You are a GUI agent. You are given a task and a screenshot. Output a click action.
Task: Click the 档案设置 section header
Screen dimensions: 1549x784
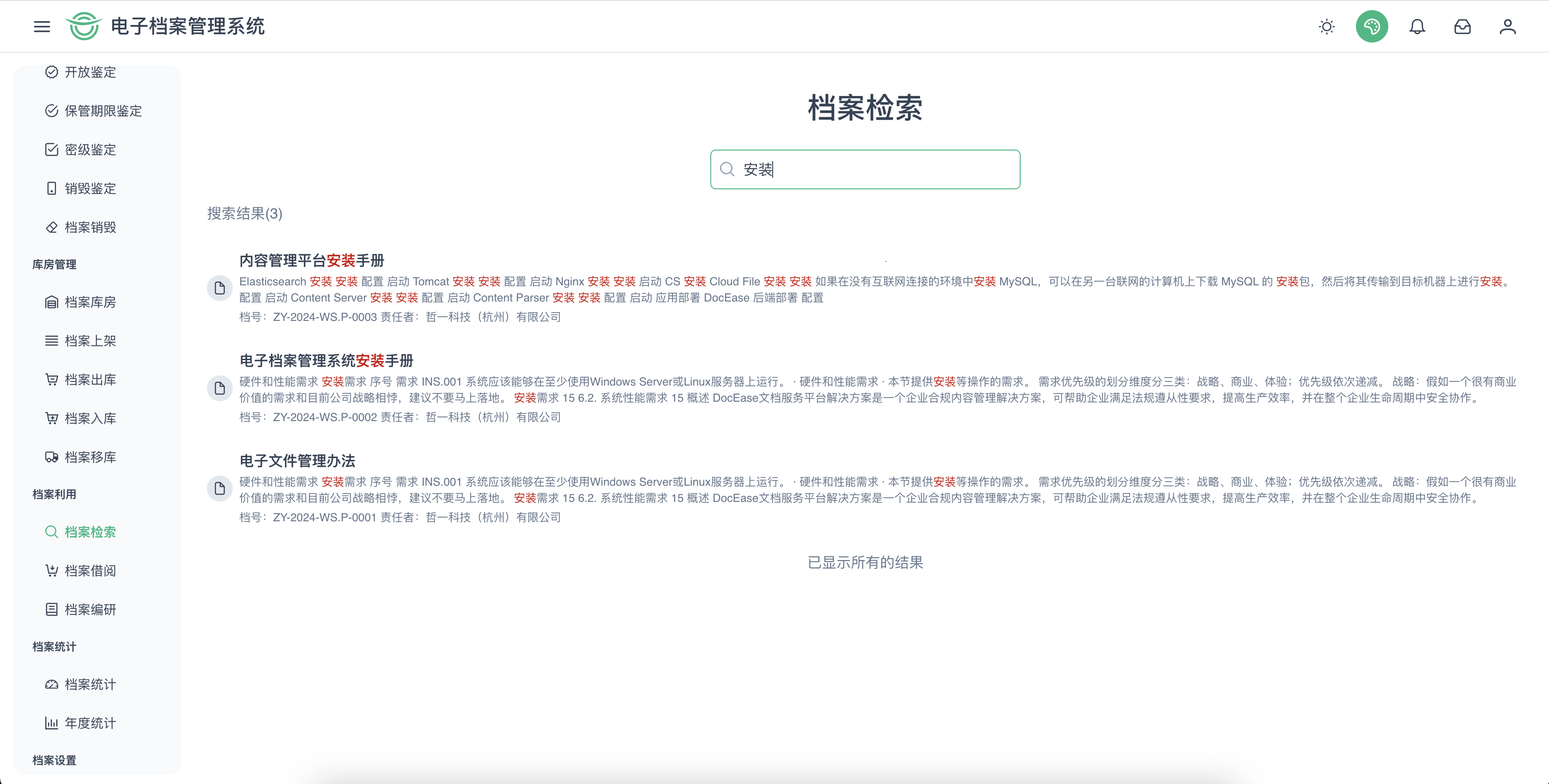[x=54, y=760]
